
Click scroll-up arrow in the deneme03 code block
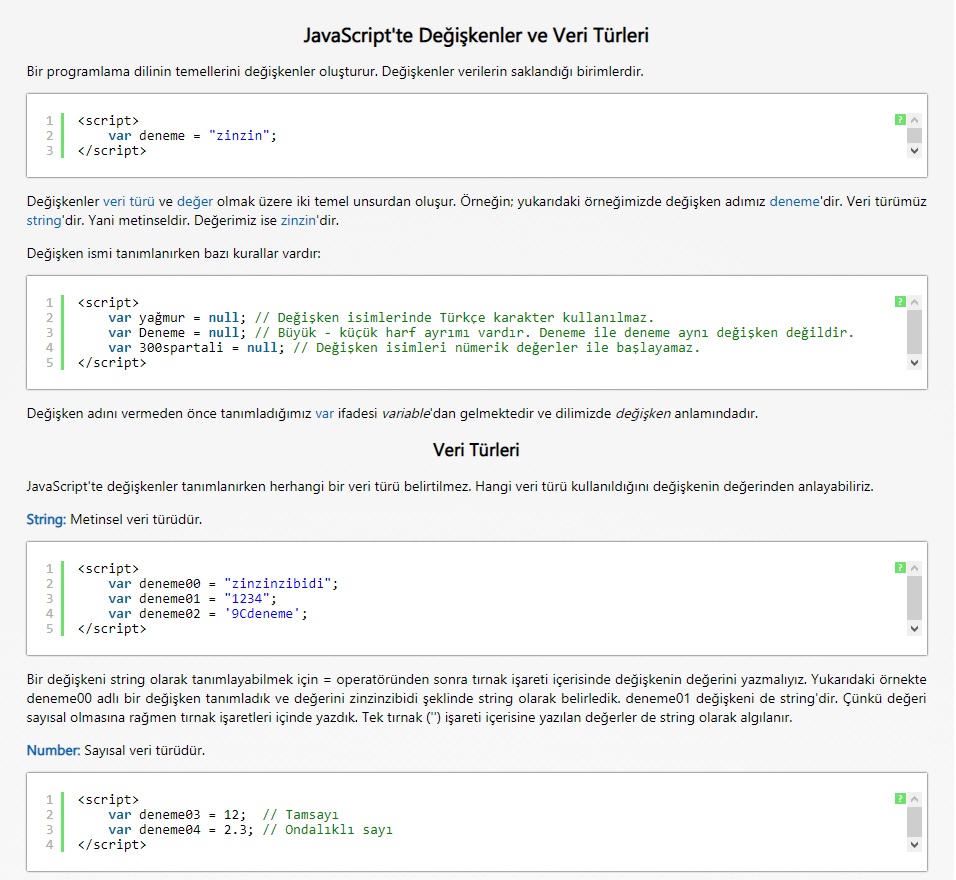(914, 799)
